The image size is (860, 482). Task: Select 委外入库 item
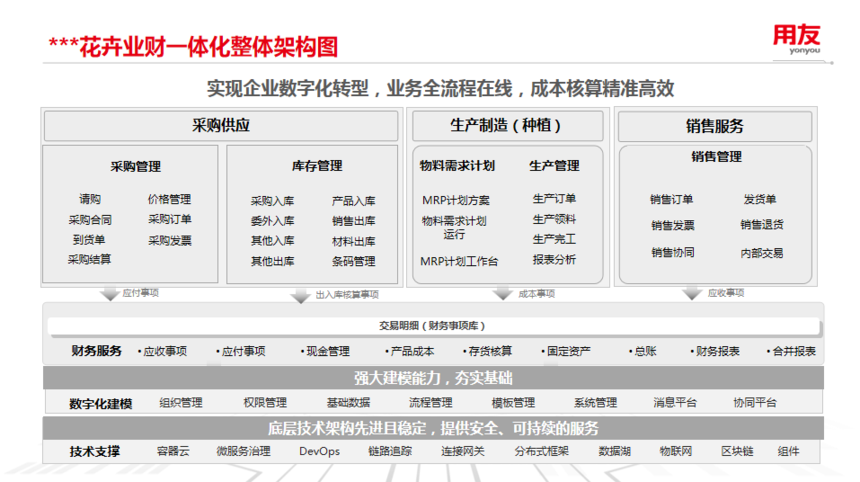click(x=273, y=221)
